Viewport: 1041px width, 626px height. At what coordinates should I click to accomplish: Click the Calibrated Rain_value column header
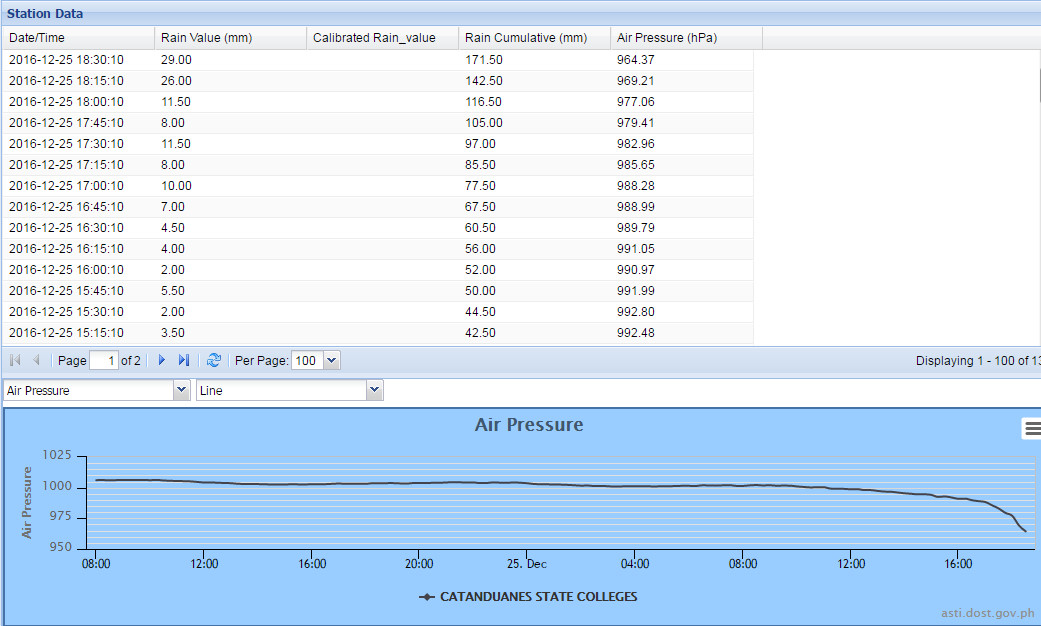click(x=382, y=38)
